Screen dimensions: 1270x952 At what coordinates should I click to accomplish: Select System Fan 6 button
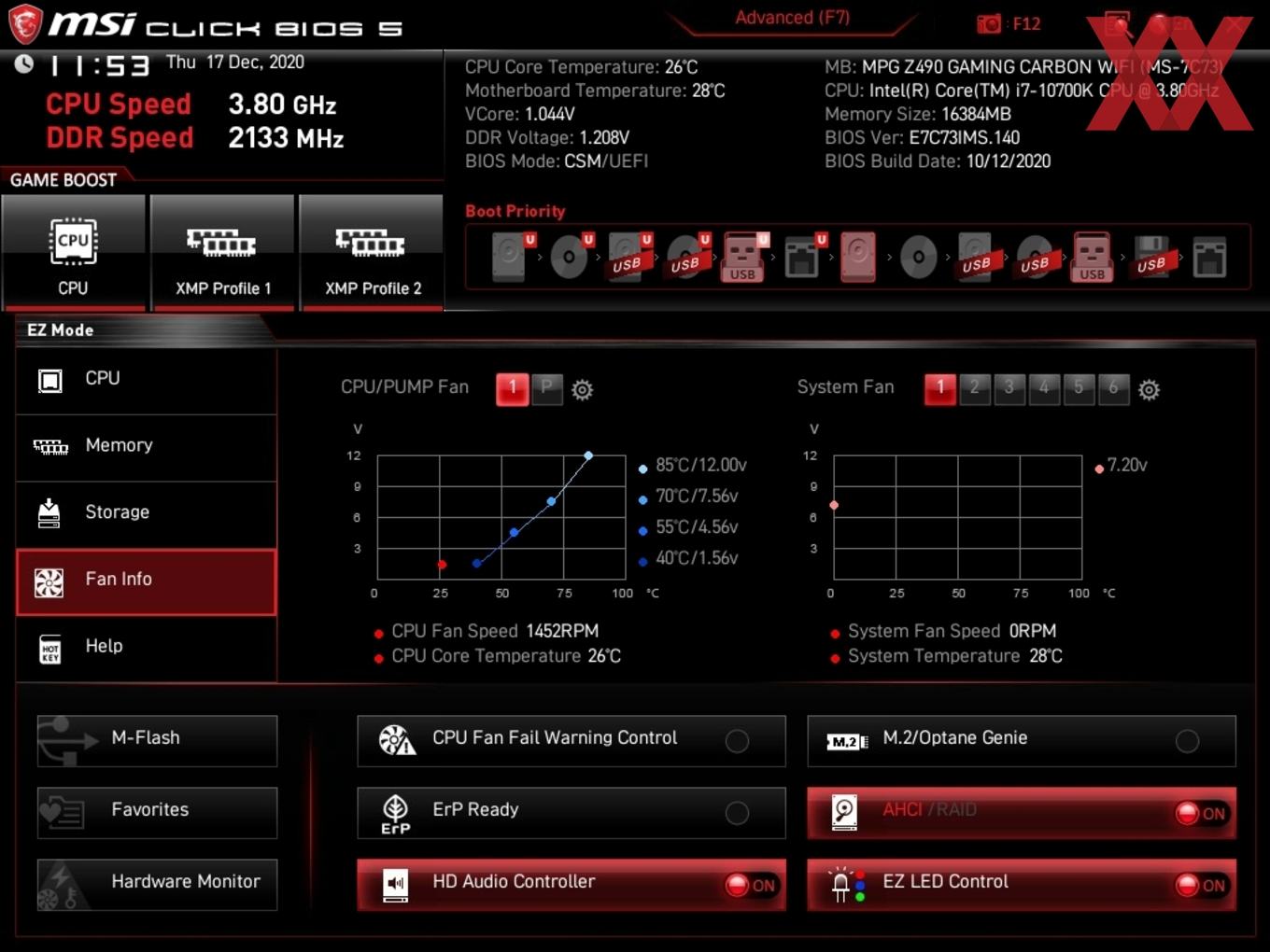click(1112, 388)
